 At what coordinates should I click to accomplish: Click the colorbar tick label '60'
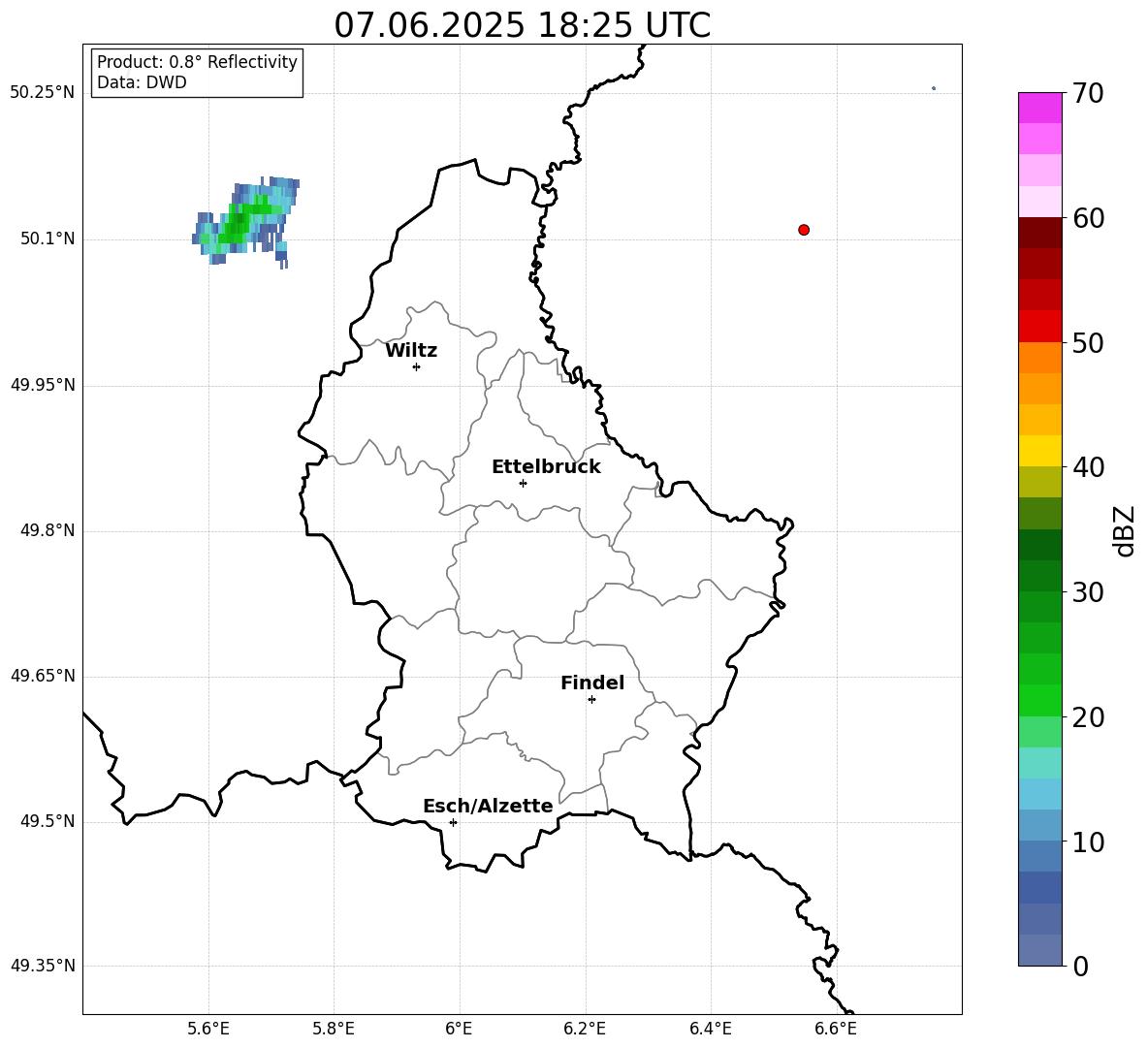(x=1088, y=218)
